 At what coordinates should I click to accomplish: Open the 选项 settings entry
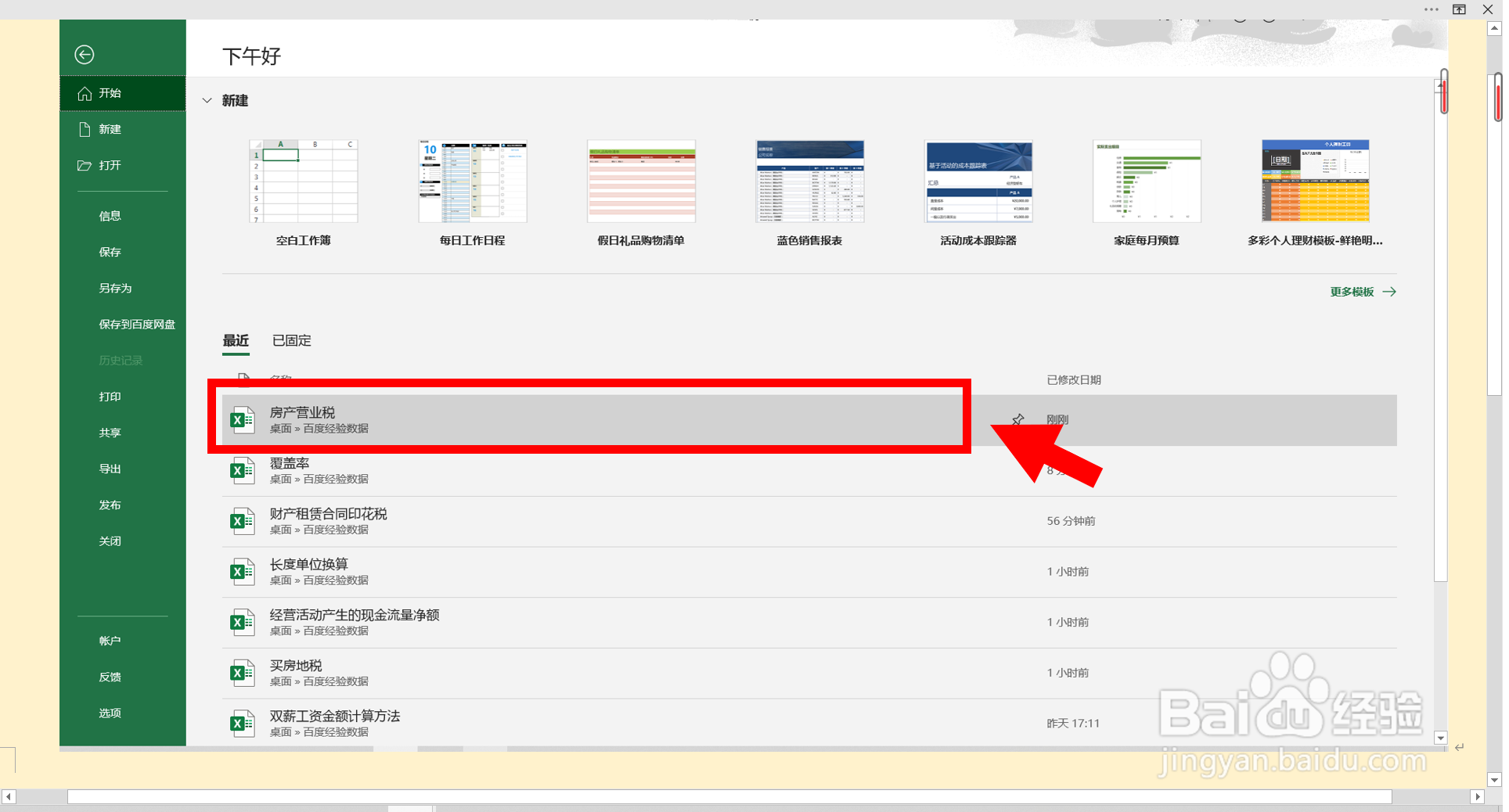[110, 713]
